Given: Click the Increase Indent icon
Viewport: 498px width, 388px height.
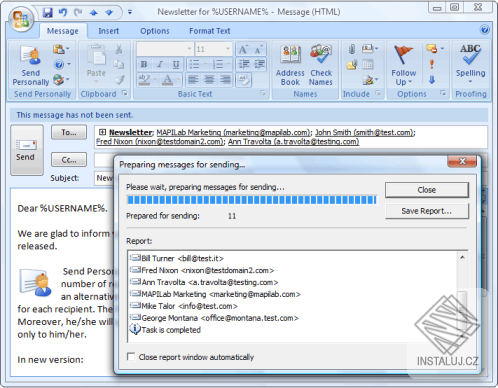Looking at the screenshot, I should pos(260,64).
